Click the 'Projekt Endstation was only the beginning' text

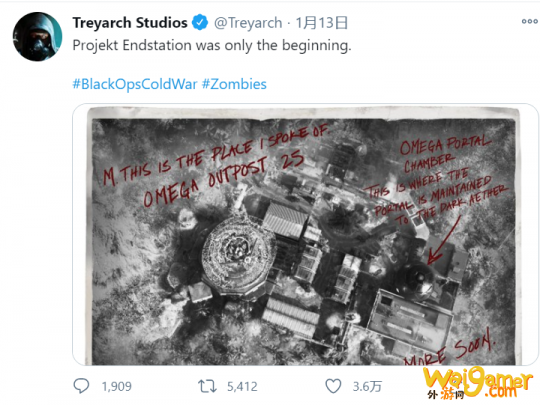click(x=212, y=45)
